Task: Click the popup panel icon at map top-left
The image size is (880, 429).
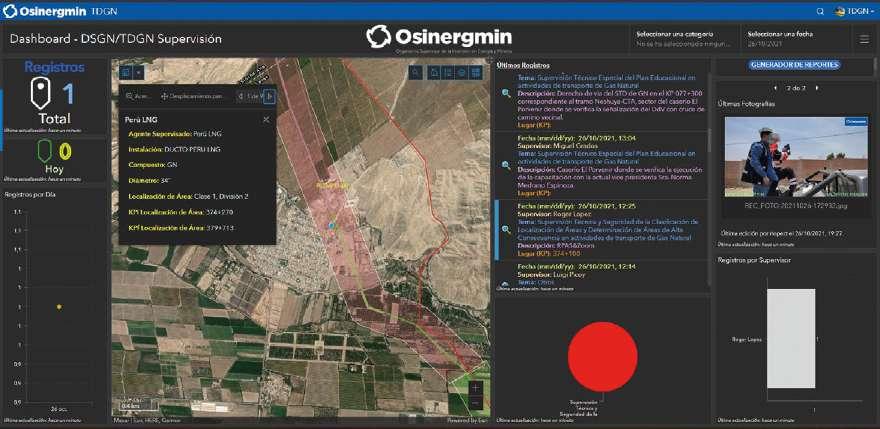Action: tap(126, 72)
